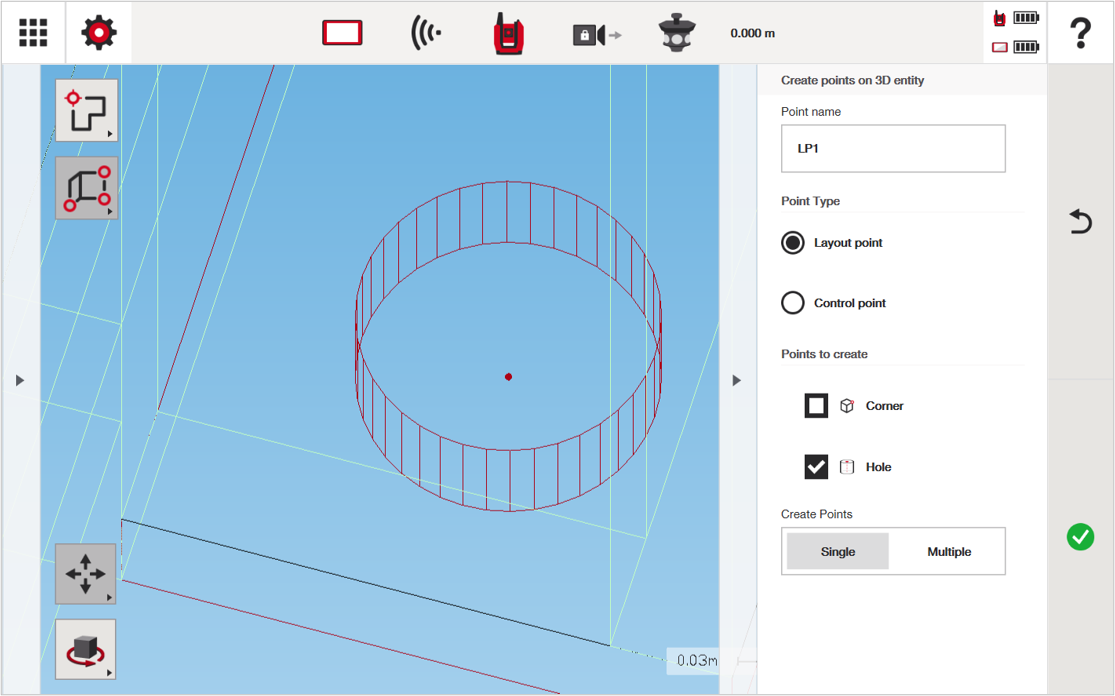Image resolution: width=1115 pixels, height=696 pixels.
Task: Disable the Hole checkbox
Action: 816,466
